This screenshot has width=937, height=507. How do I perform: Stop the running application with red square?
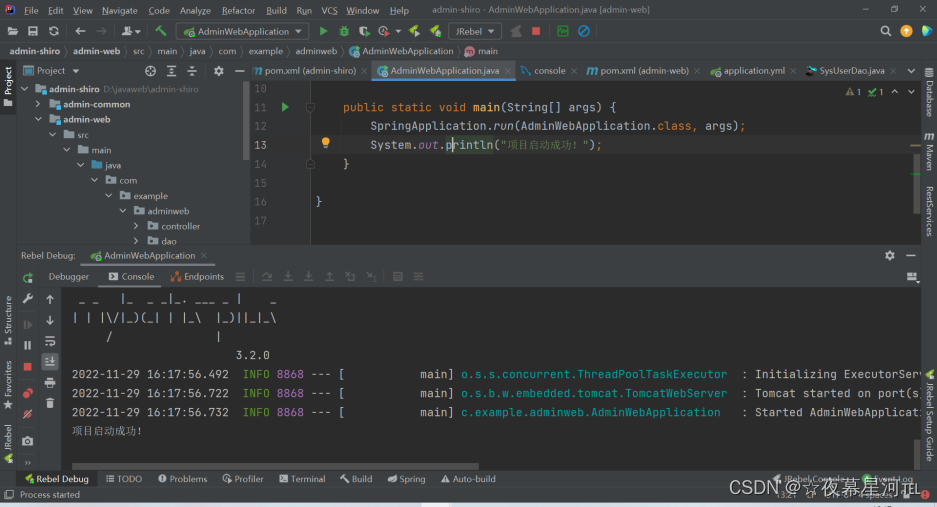pyautogui.click(x=536, y=31)
